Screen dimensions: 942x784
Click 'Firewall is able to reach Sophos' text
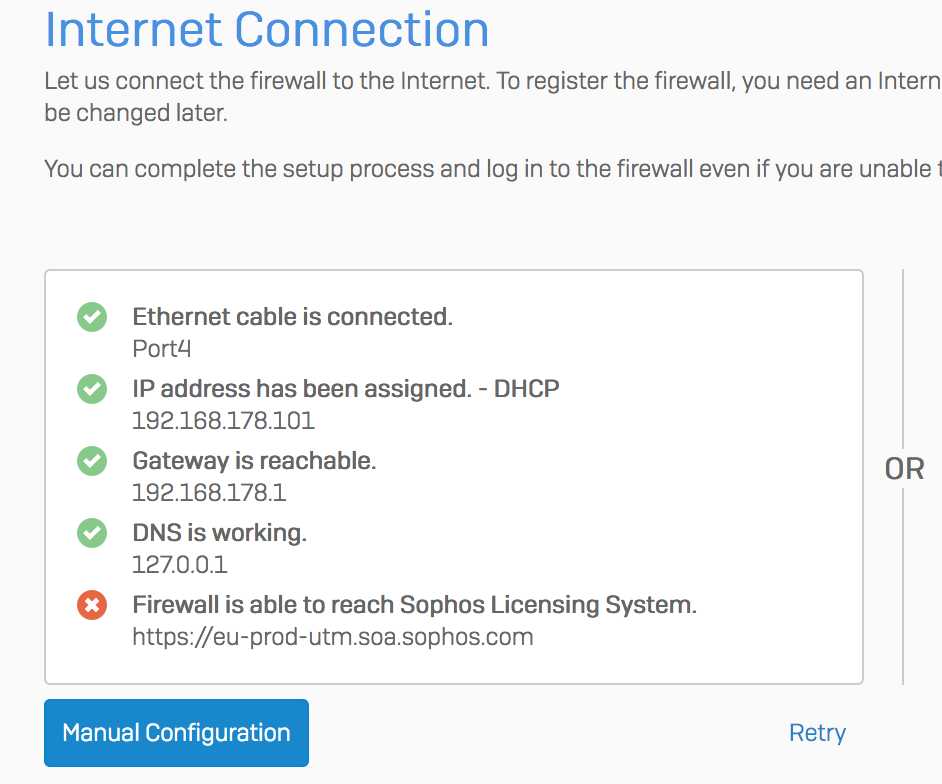coord(414,605)
